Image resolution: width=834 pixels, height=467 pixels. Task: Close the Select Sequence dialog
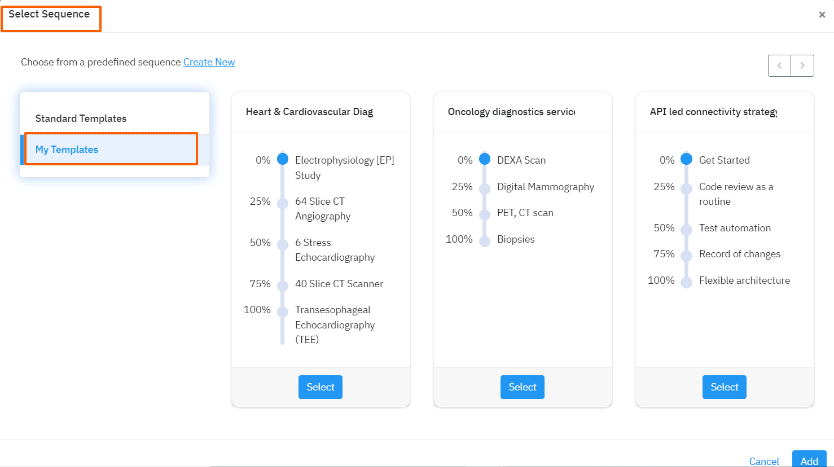tap(821, 15)
